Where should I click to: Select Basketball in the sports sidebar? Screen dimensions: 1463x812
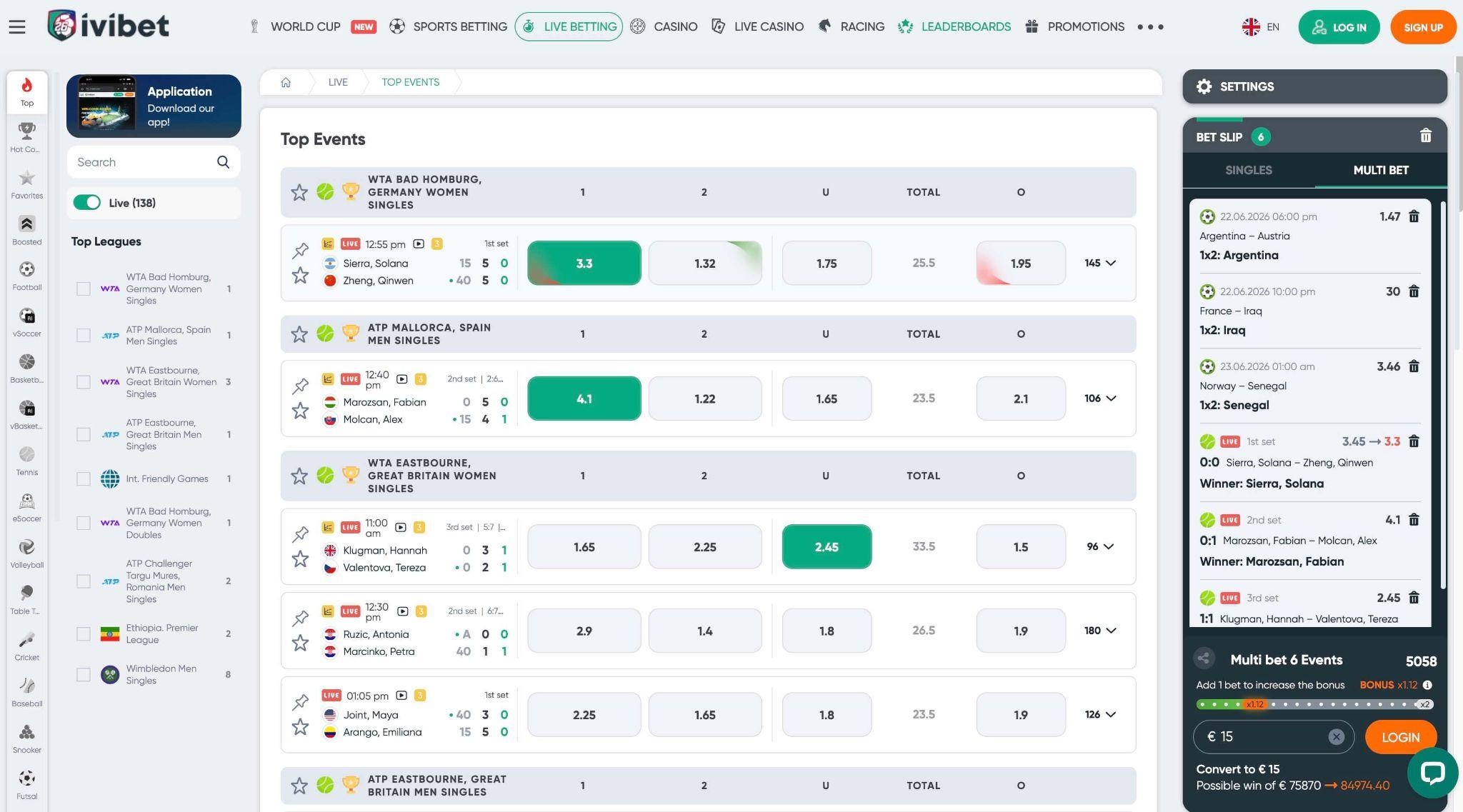click(x=27, y=369)
